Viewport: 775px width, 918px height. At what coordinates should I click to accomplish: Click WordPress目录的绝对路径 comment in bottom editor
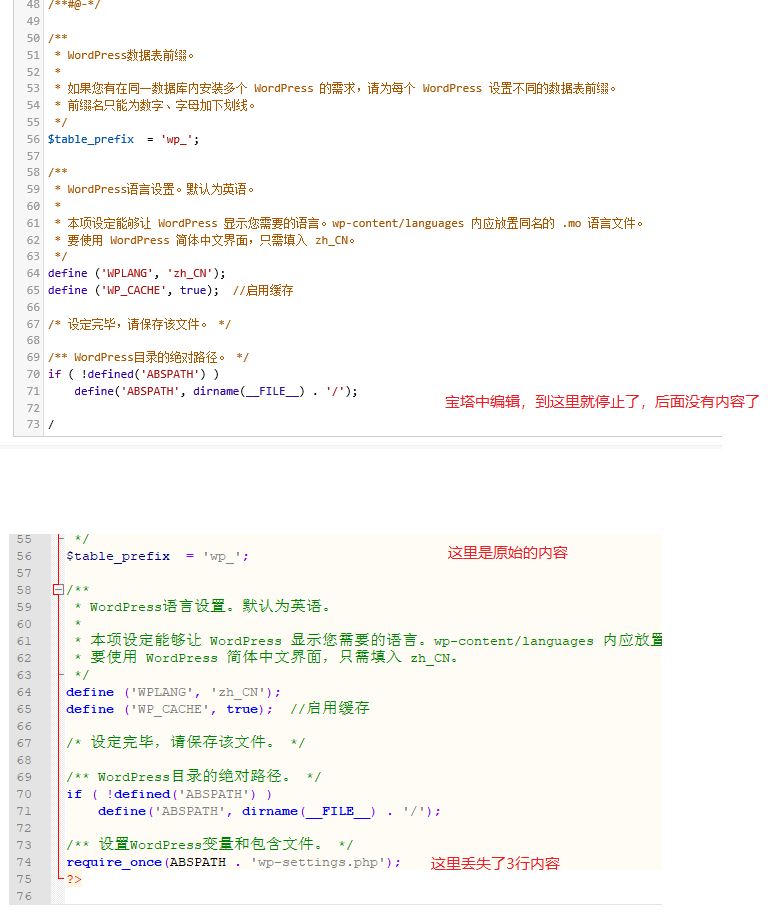[x=194, y=777]
